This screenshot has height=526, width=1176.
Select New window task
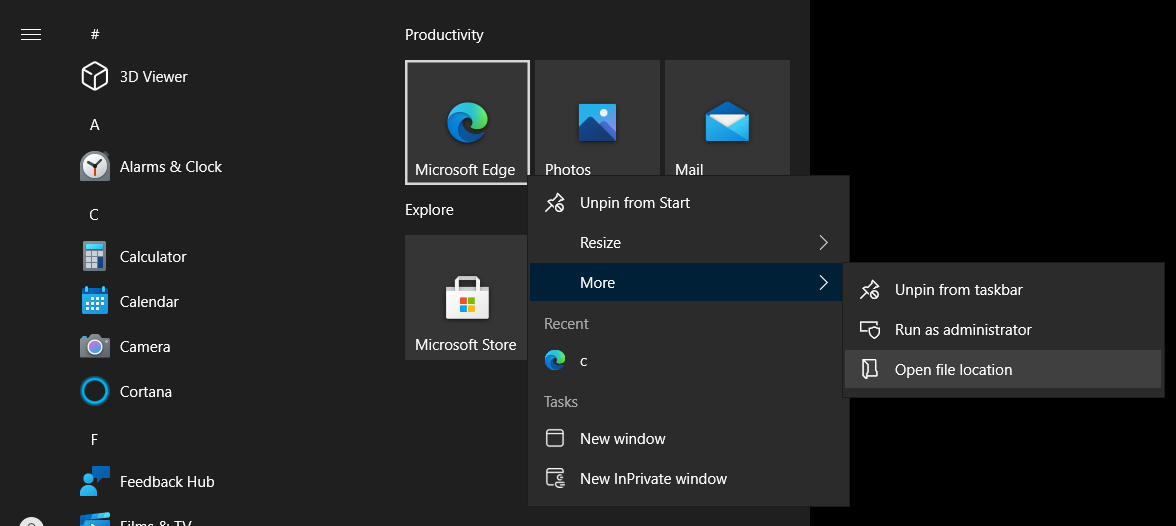688,438
